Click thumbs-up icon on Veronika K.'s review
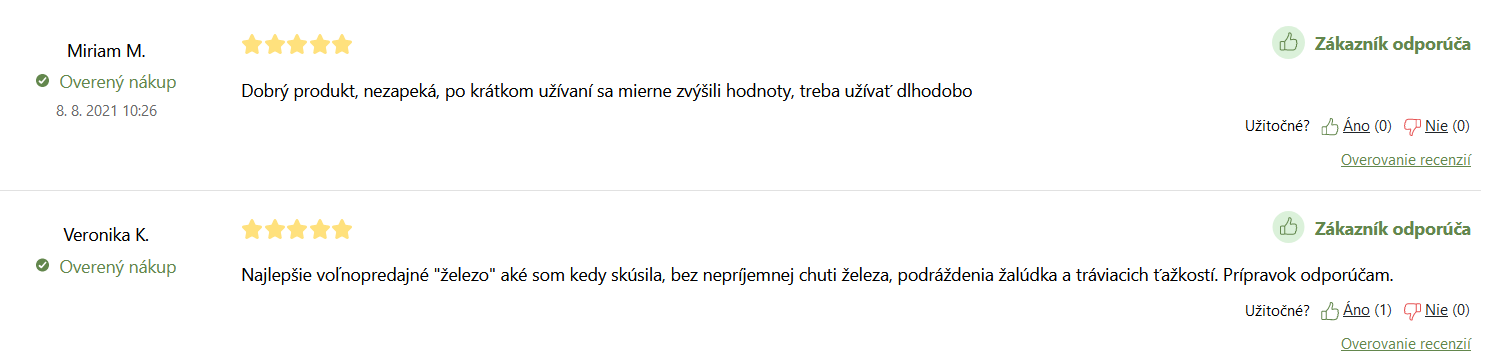Screen dimensions: 1501x361 (x=1330, y=311)
